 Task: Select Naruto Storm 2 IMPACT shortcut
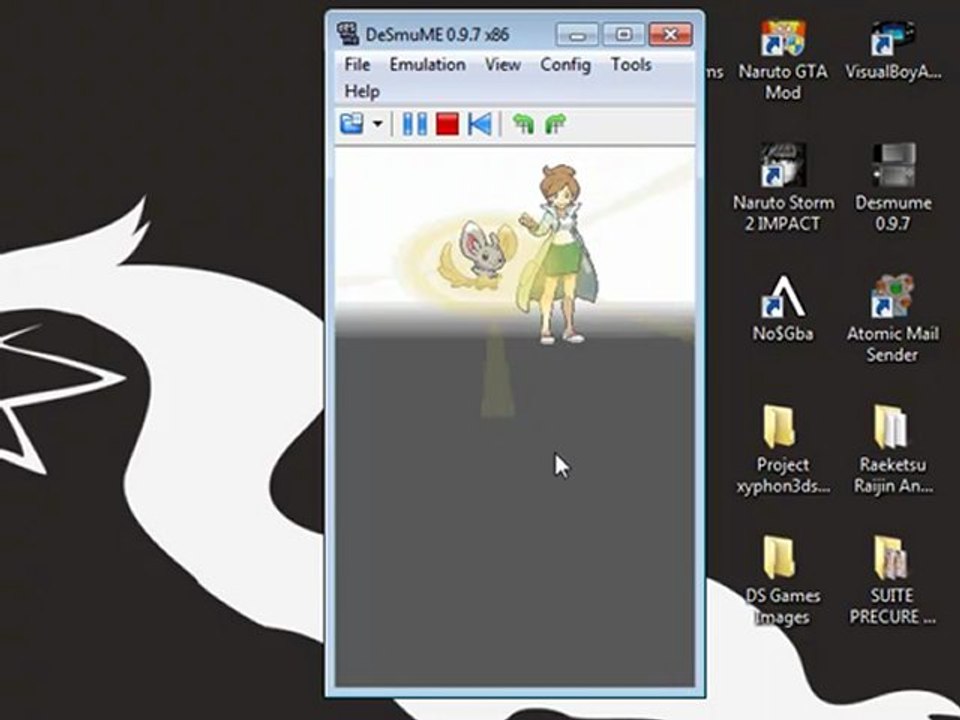783,189
